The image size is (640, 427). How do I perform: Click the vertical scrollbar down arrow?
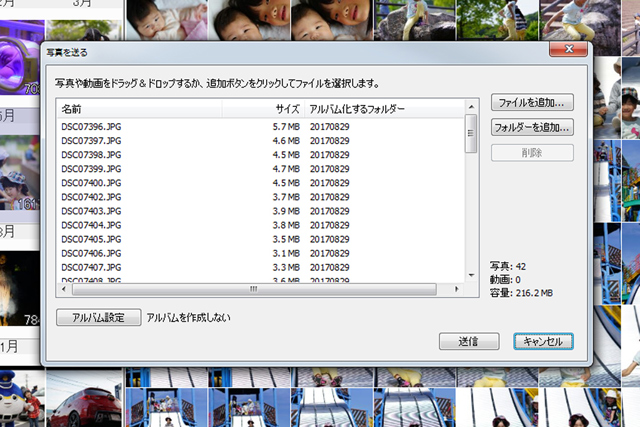tap(470, 275)
